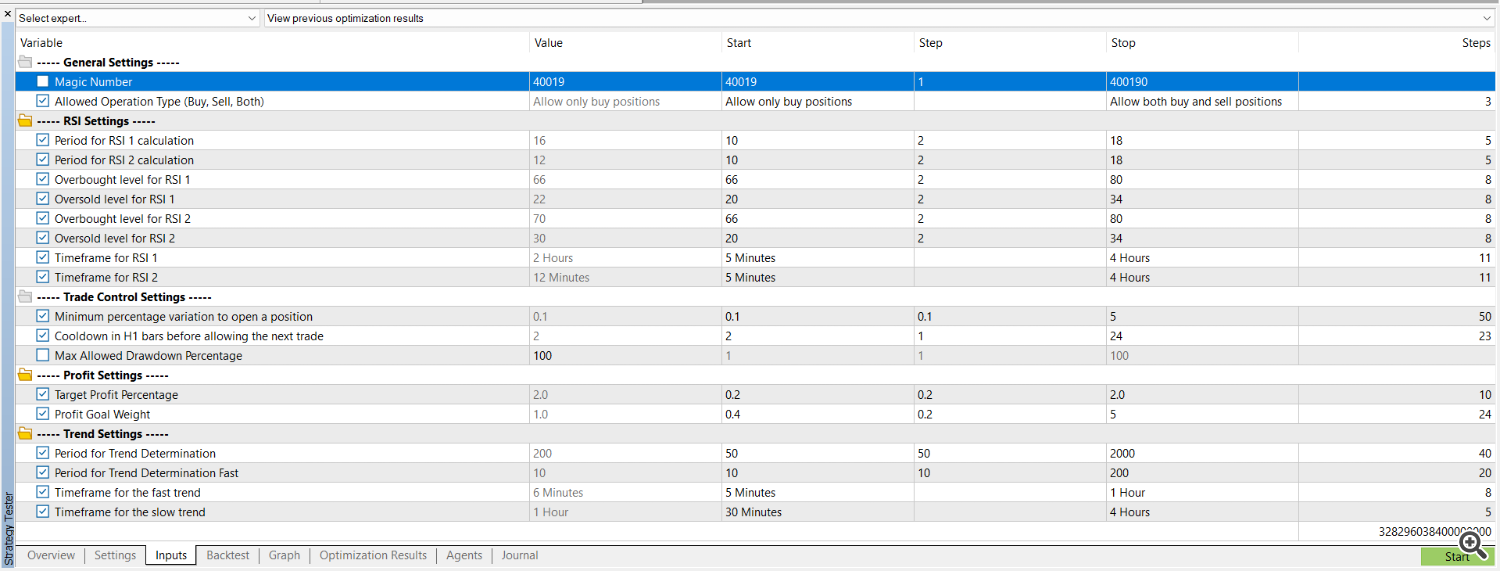Click the Start column header

coord(817,43)
